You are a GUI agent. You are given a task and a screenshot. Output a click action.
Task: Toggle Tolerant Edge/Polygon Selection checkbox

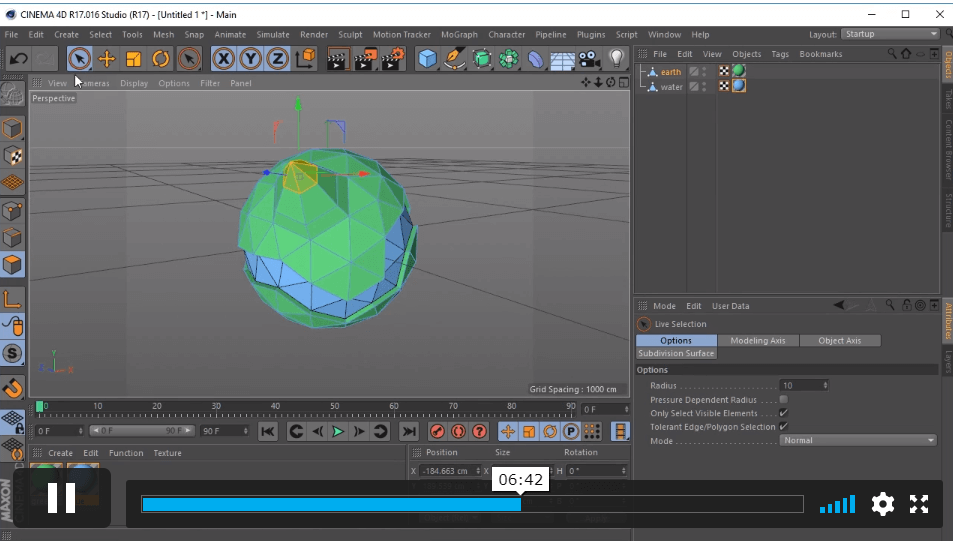783,426
